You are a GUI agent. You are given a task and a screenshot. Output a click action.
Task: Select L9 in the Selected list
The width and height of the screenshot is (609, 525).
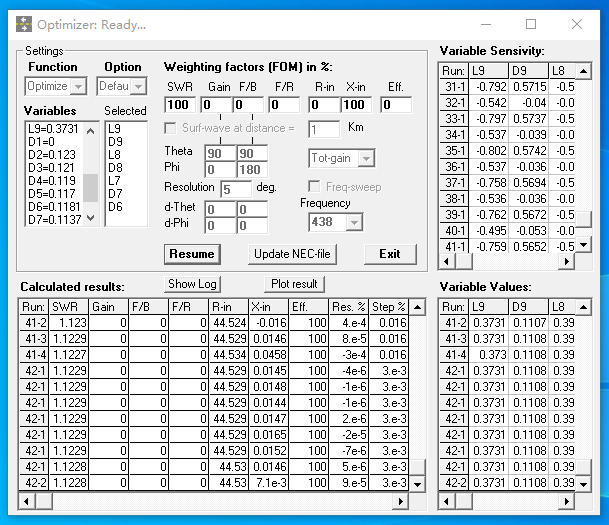pos(126,129)
